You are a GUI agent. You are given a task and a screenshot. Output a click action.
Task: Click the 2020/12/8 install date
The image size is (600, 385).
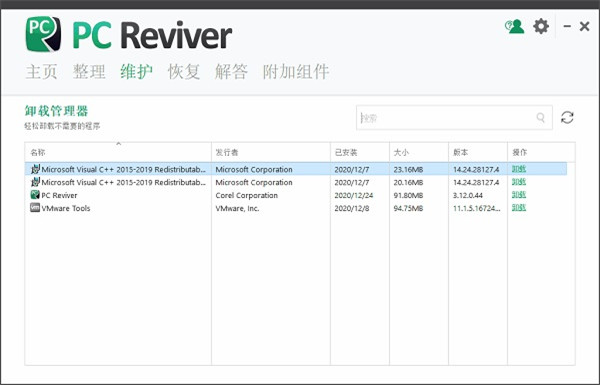(x=352, y=208)
